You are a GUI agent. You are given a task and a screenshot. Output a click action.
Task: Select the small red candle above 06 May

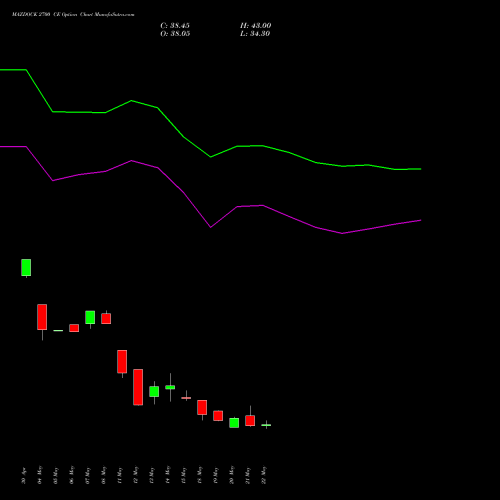(74, 328)
